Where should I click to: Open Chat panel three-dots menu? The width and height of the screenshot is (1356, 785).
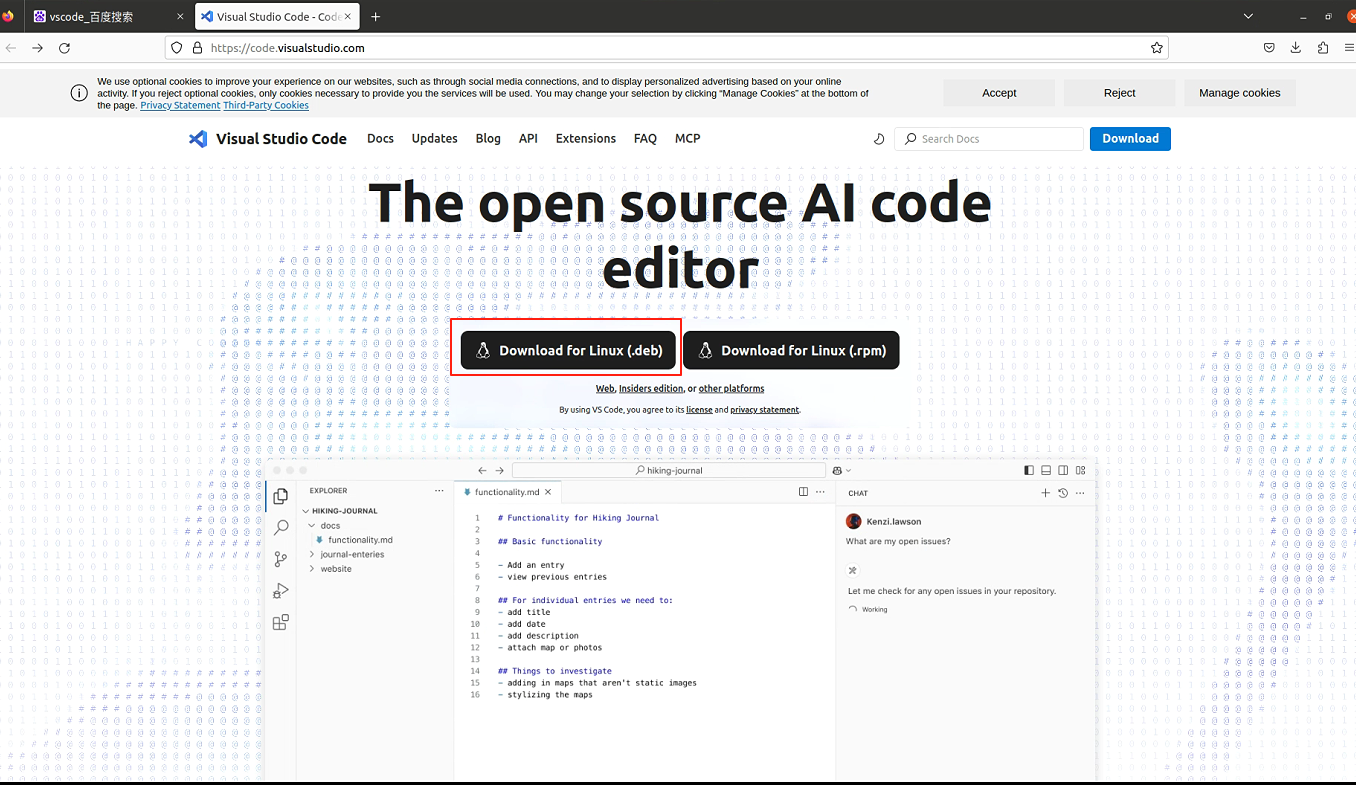coord(1081,493)
